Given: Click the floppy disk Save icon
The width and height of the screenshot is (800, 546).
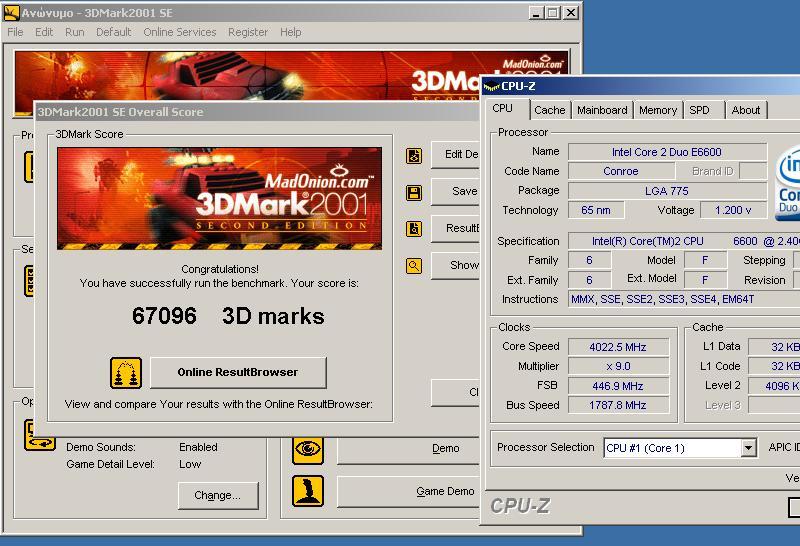Looking at the screenshot, I should (414, 193).
